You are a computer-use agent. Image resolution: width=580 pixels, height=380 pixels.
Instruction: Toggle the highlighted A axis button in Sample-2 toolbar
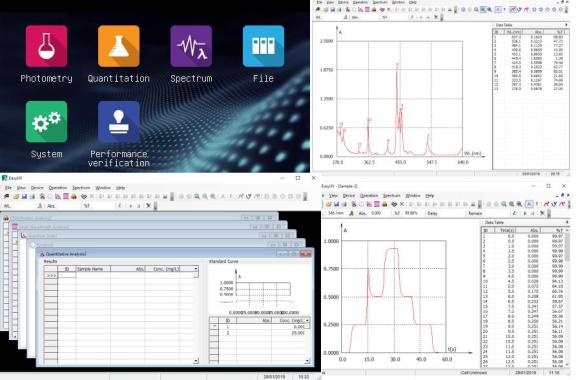tap(529, 204)
